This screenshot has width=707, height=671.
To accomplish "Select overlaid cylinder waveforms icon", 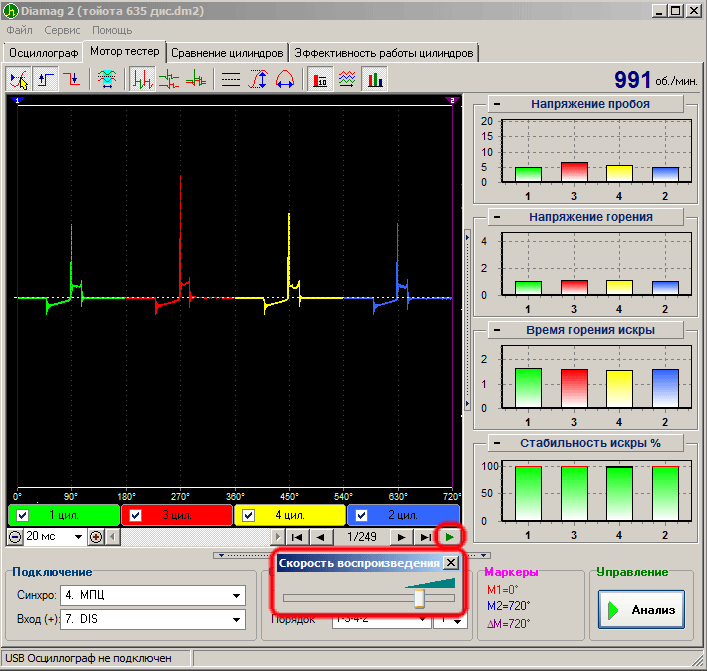I will point(196,79).
